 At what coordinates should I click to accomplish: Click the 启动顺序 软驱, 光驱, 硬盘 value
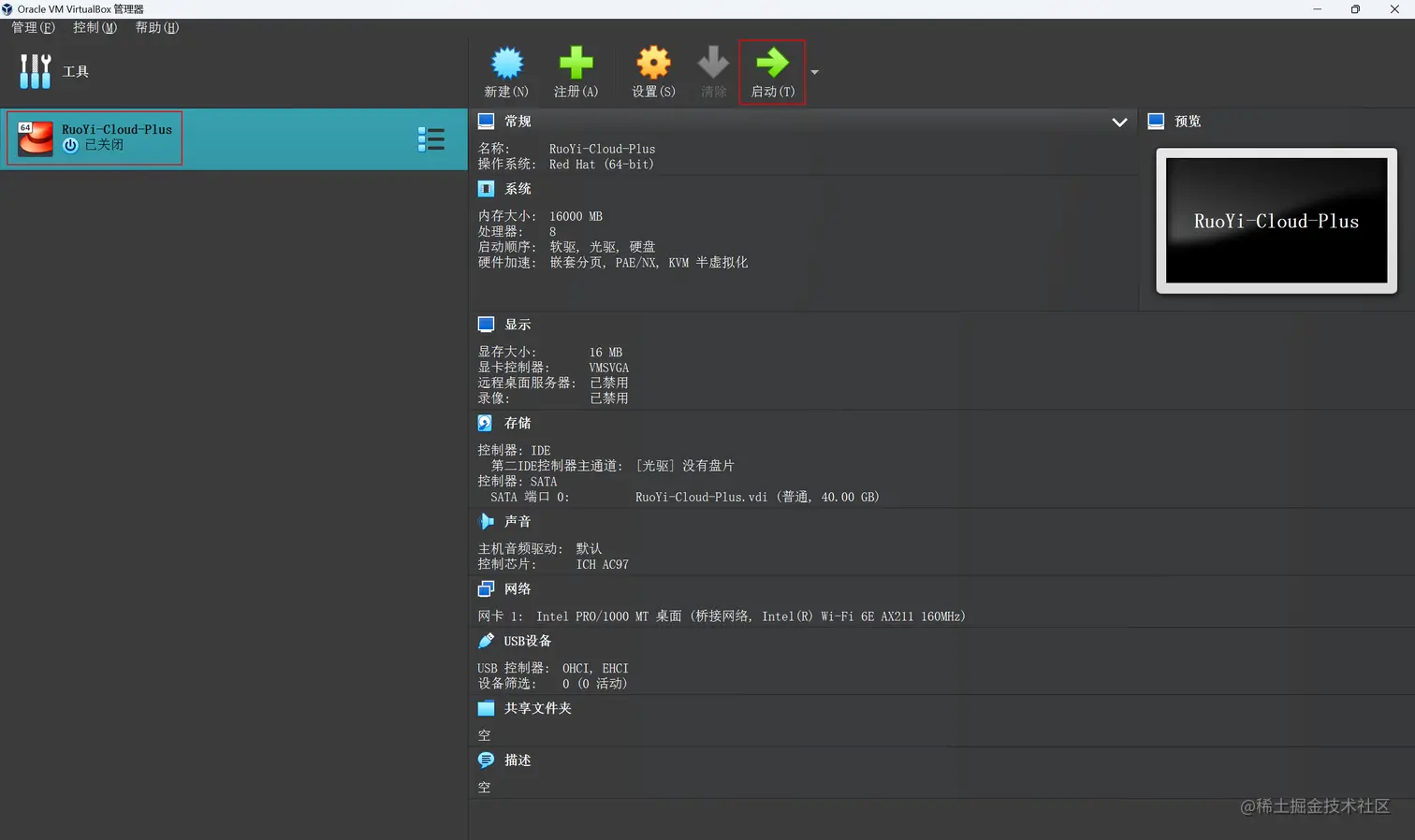pyautogui.click(x=602, y=247)
